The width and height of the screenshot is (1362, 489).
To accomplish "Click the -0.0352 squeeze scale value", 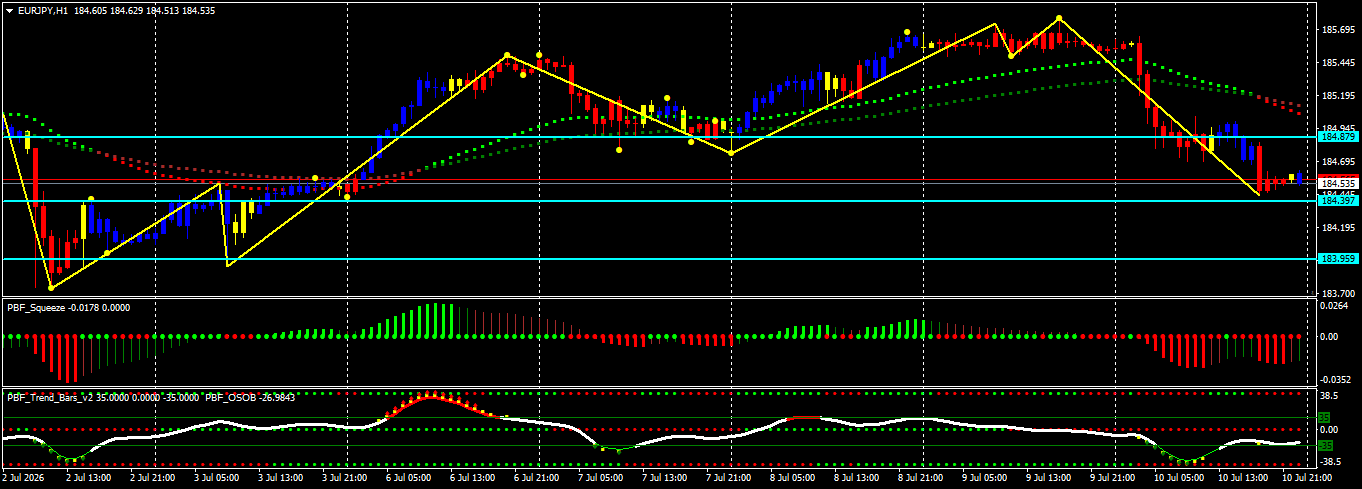I will pos(1338,380).
